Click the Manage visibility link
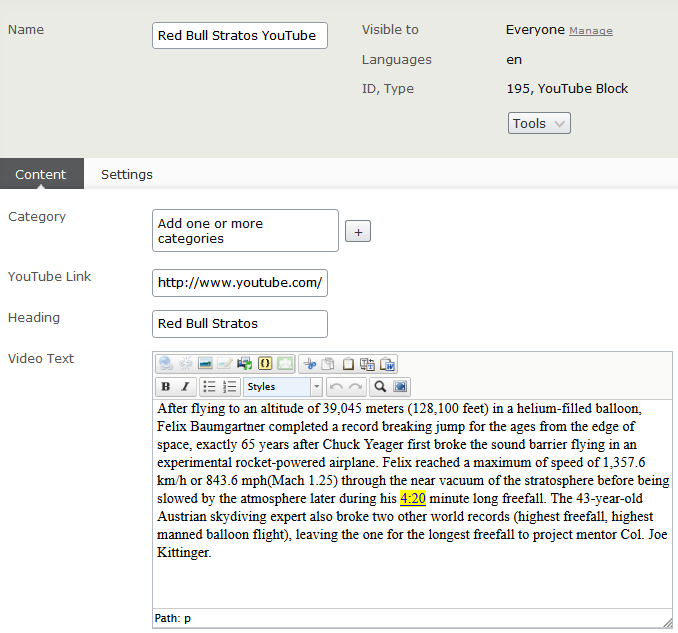Viewport: 678px width, 633px height. click(x=591, y=31)
